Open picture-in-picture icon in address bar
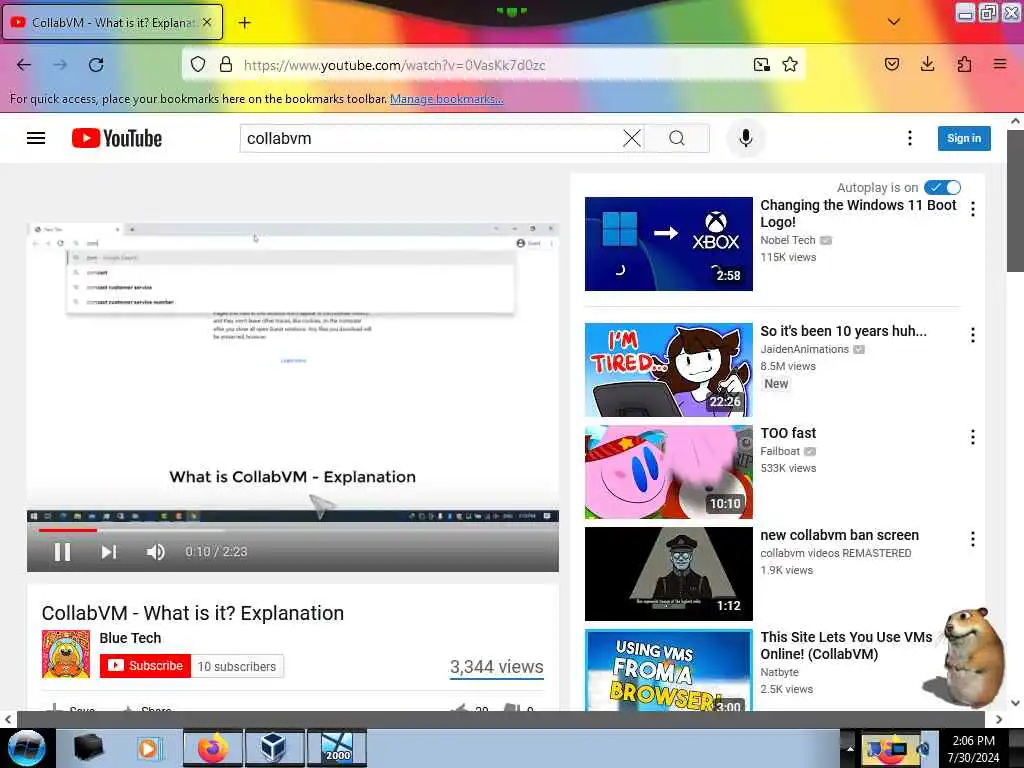 tap(761, 65)
